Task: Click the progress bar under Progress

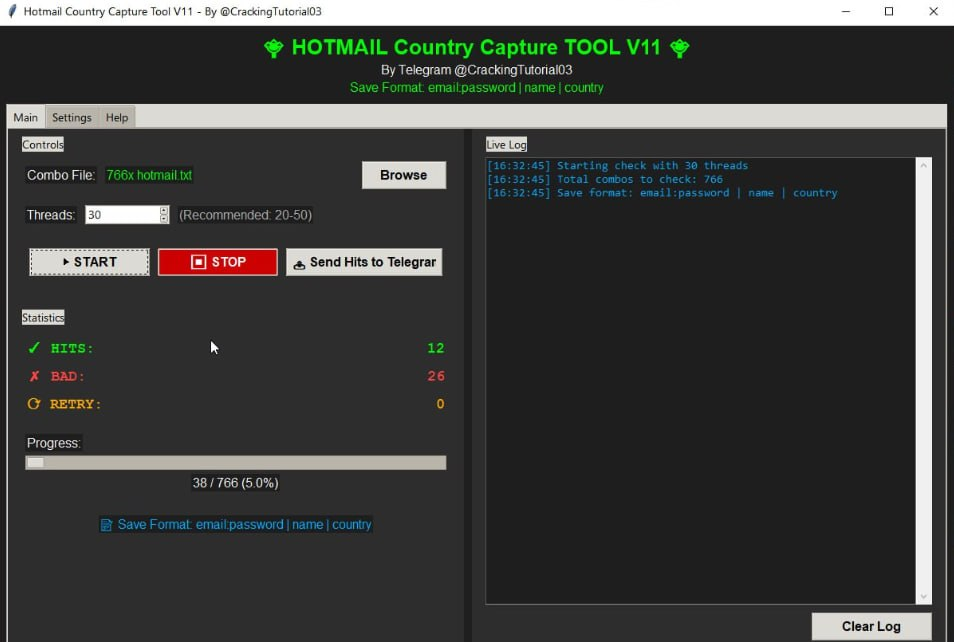Action: [235, 463]
